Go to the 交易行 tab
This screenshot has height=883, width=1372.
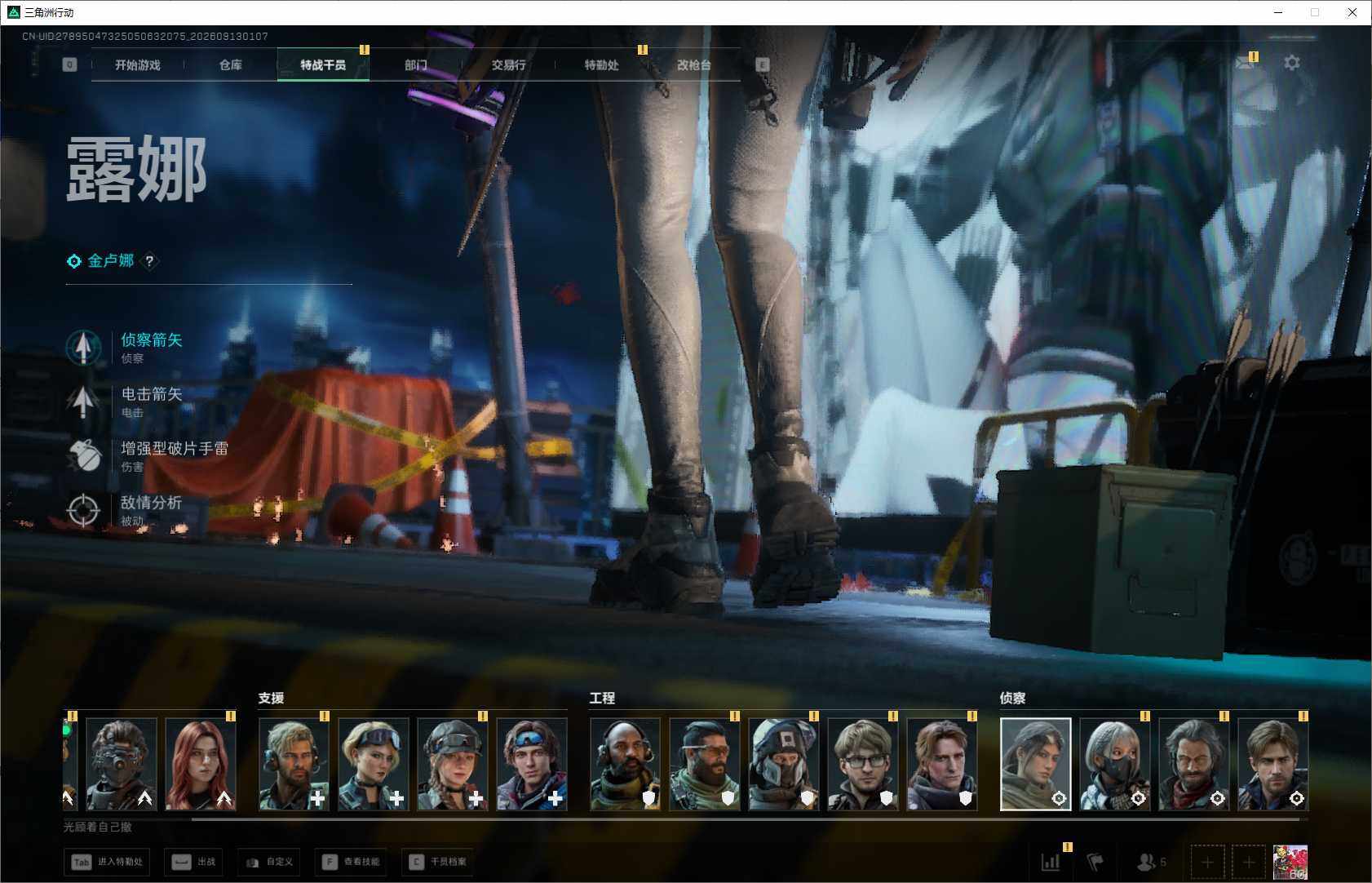tap(508, 65)
